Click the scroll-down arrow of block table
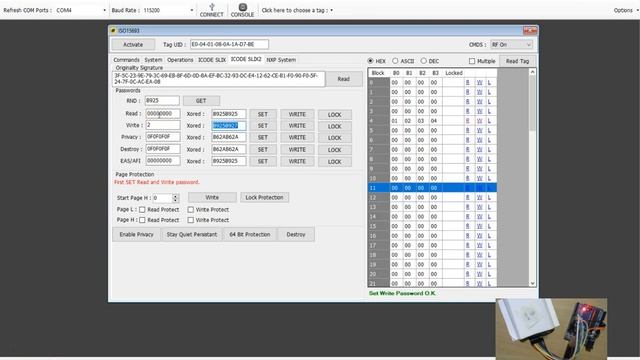 point(532,283)
